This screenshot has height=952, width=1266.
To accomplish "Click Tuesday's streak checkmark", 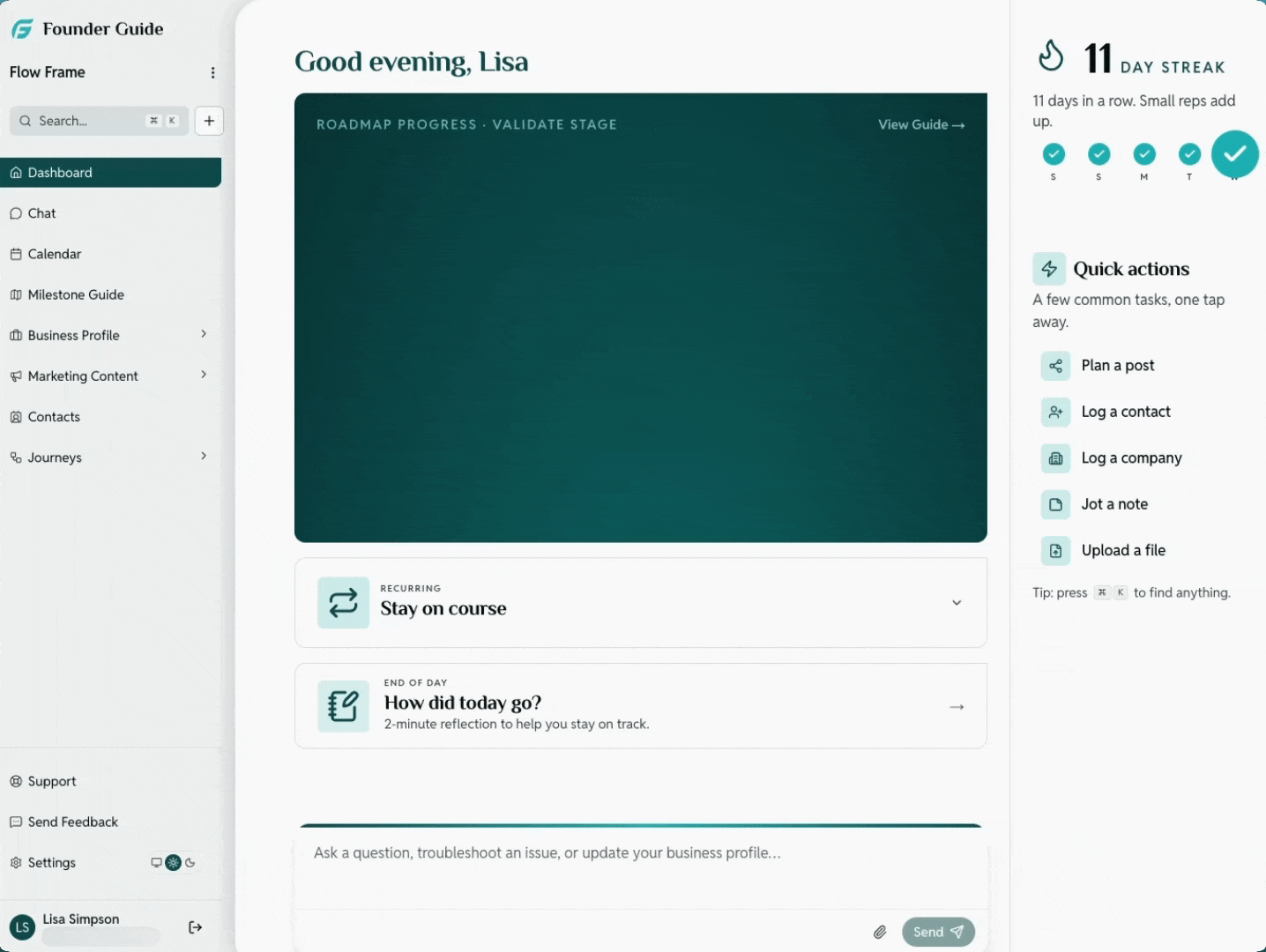I will pyautogui.click(x=1189, y=154).
